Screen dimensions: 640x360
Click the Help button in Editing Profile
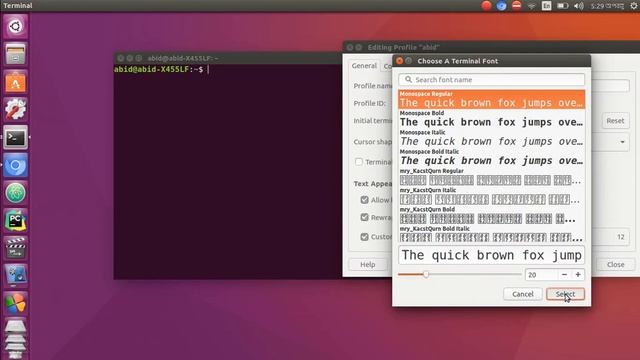pyautogui.click(x=367, y=264)
